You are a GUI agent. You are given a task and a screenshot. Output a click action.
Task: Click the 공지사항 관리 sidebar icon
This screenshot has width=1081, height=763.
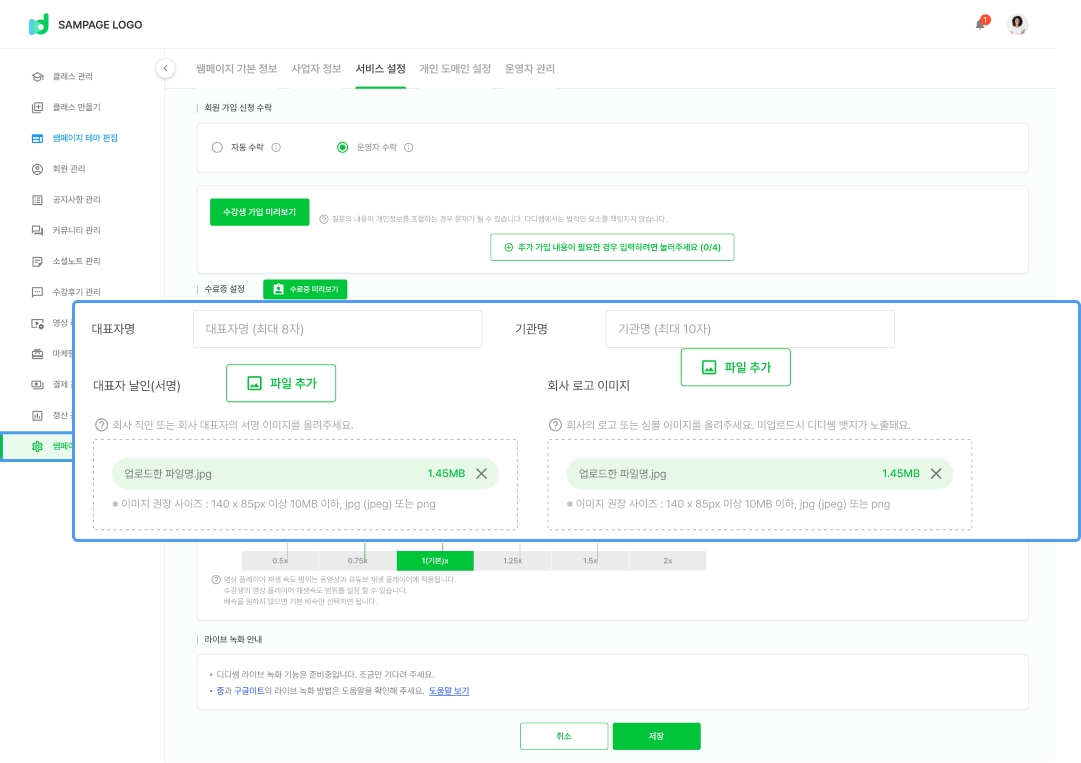pos(37,200)
